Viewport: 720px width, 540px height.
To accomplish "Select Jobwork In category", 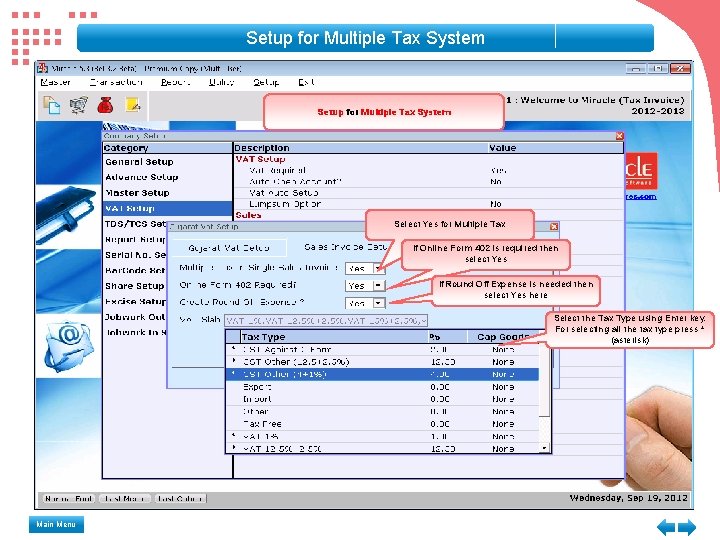I will [x=136, y=332].
